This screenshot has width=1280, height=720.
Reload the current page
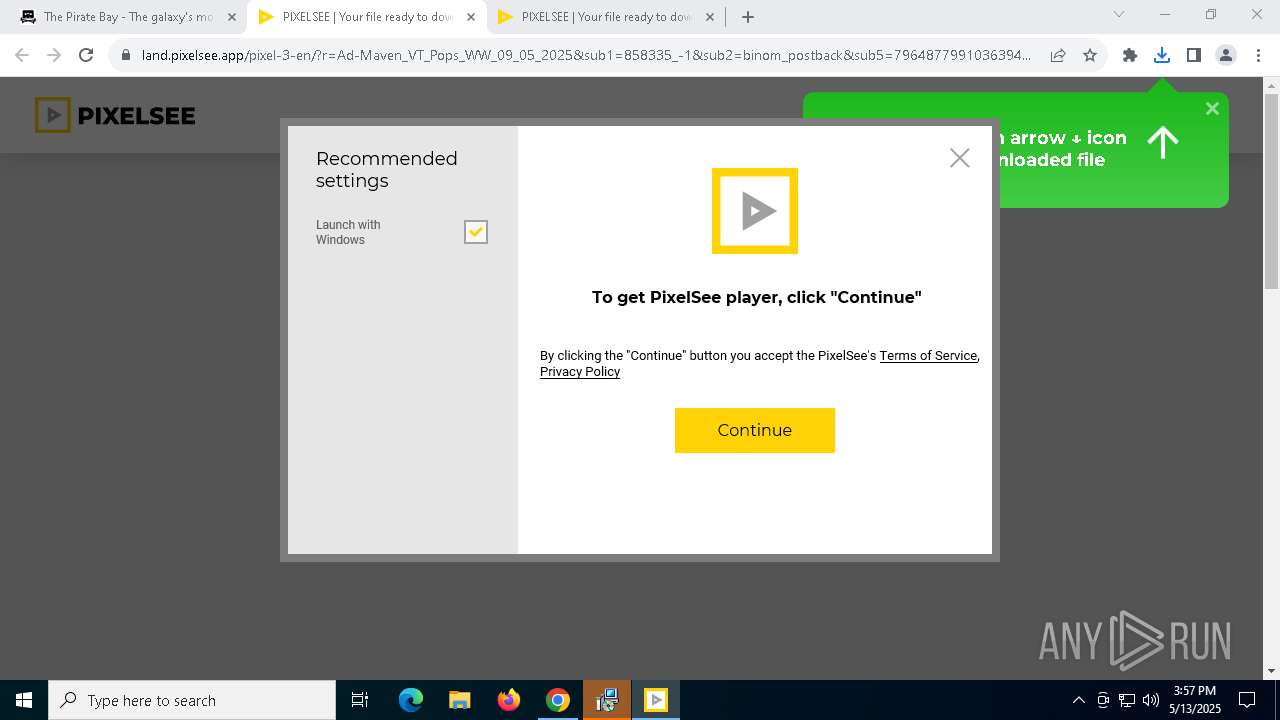86,55
